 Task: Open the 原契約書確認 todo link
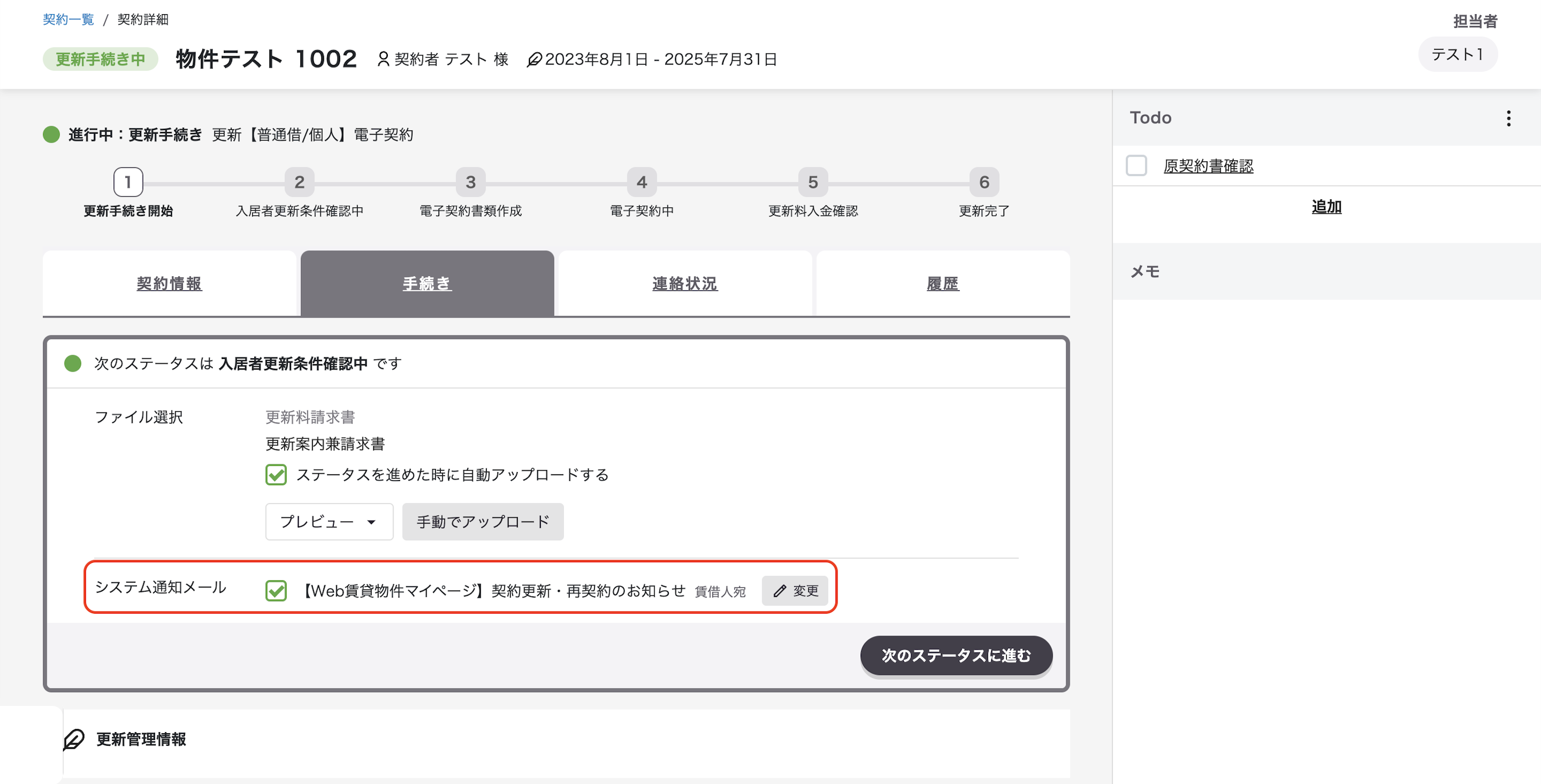1208,166
